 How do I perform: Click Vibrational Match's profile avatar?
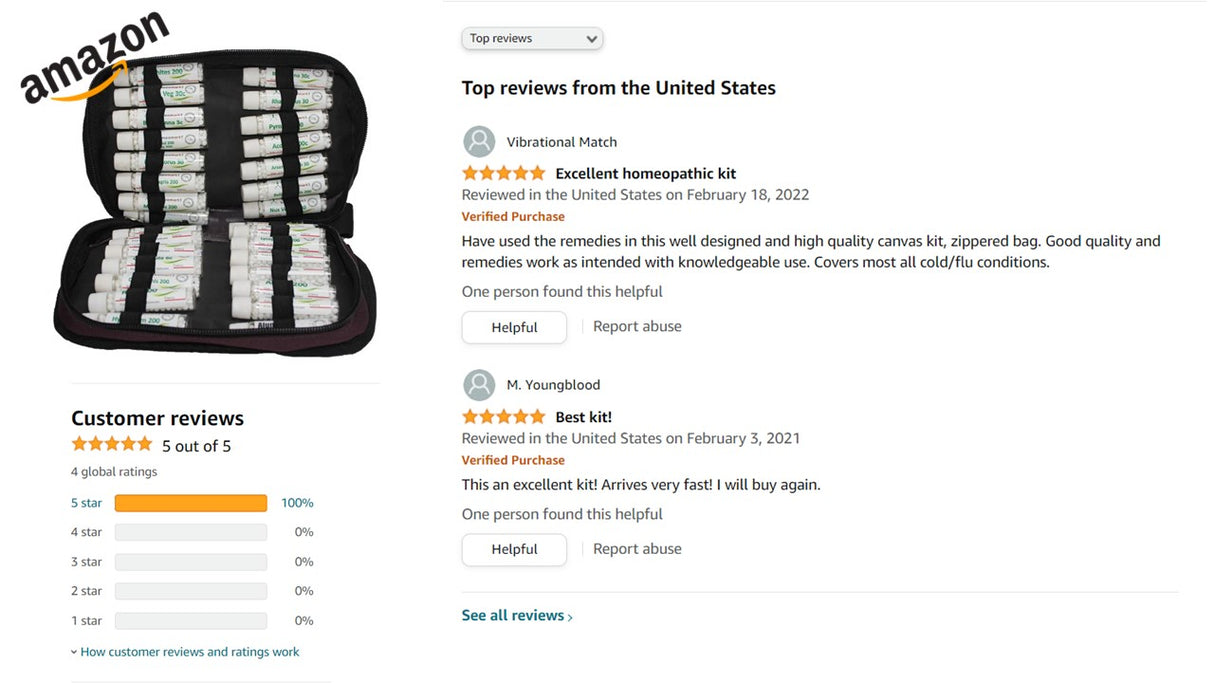(x=479, y=141)
